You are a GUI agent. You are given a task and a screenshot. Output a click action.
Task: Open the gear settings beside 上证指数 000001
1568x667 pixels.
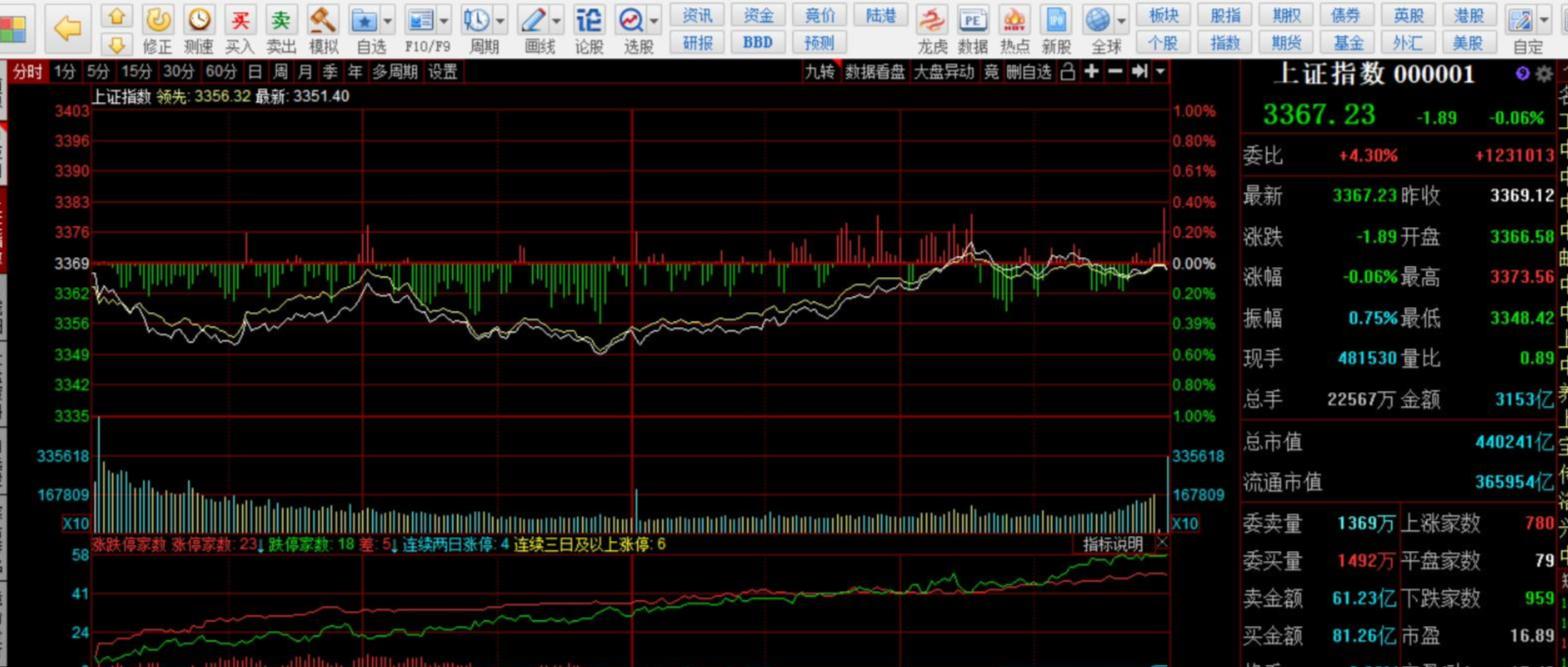click(1544, 74)
